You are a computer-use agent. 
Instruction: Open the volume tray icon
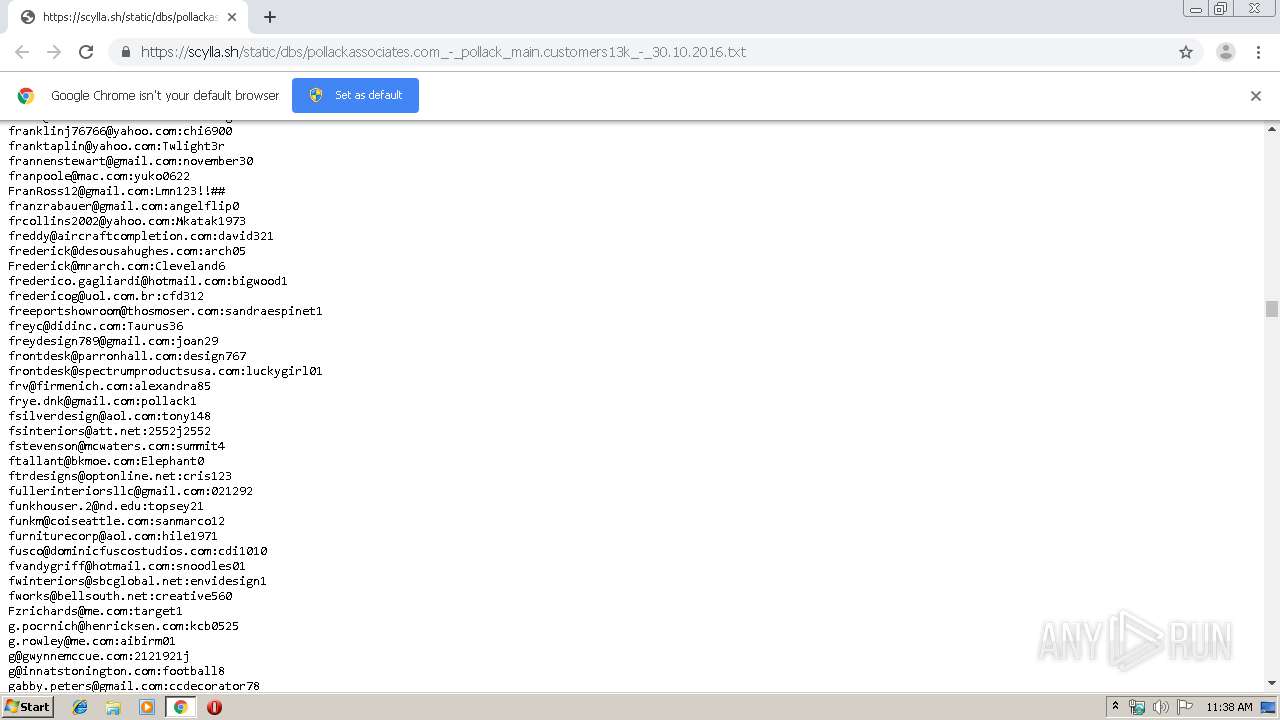pos(1160,707)
